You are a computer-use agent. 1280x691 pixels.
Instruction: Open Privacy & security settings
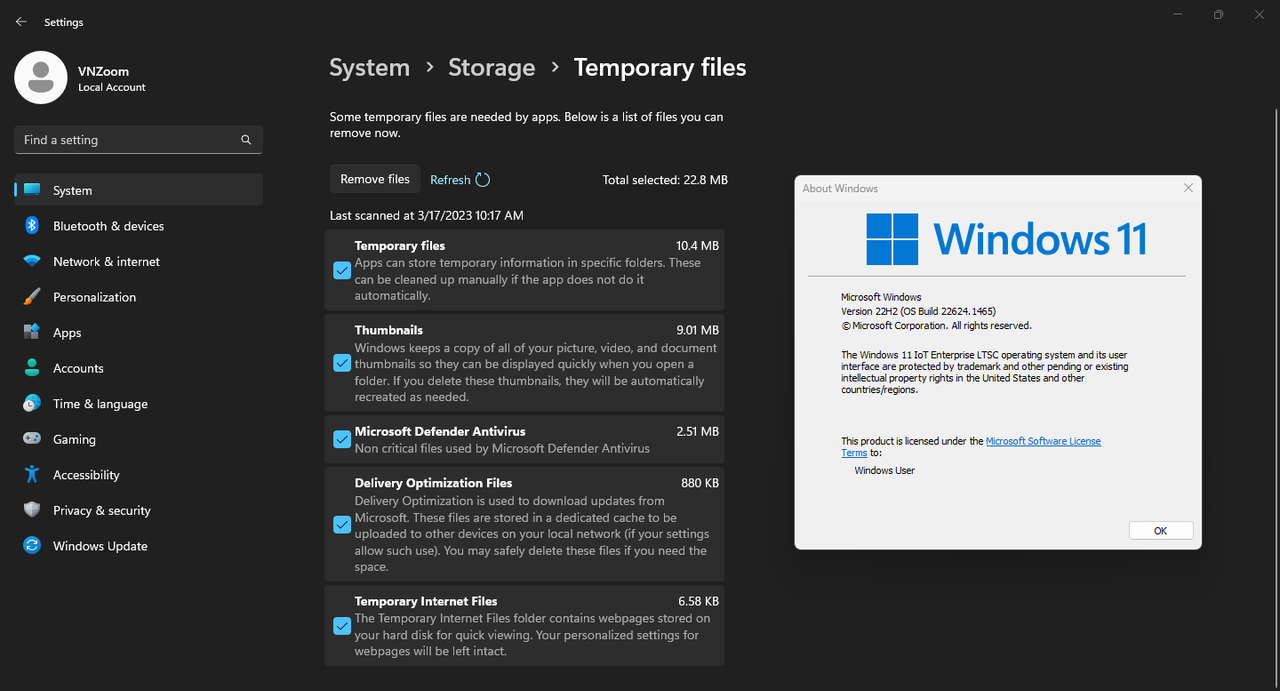[x=101, y=510]
